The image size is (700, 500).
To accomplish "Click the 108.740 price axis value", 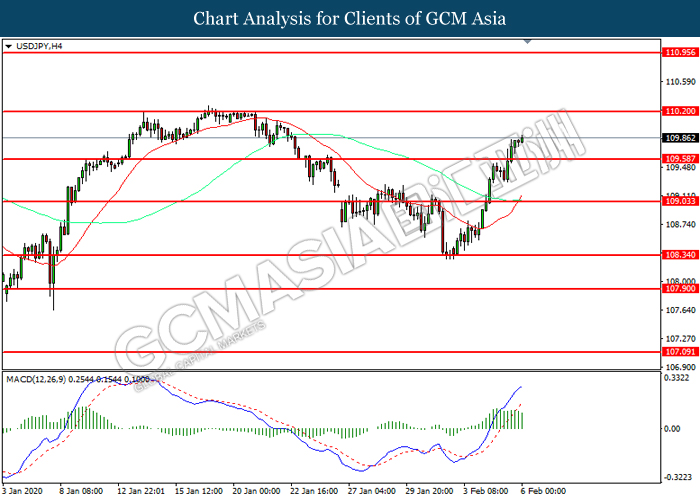I will [x=680, y=225].
